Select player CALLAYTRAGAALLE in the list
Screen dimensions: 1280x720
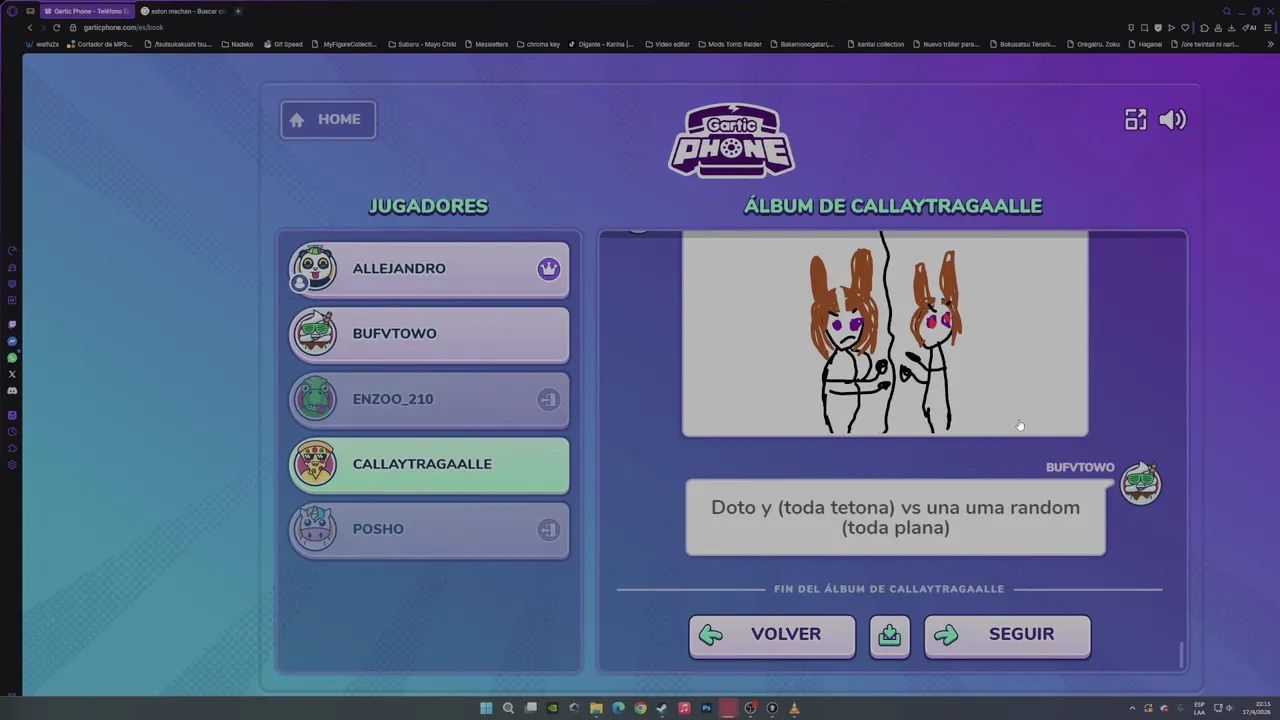tap(429, 464)
